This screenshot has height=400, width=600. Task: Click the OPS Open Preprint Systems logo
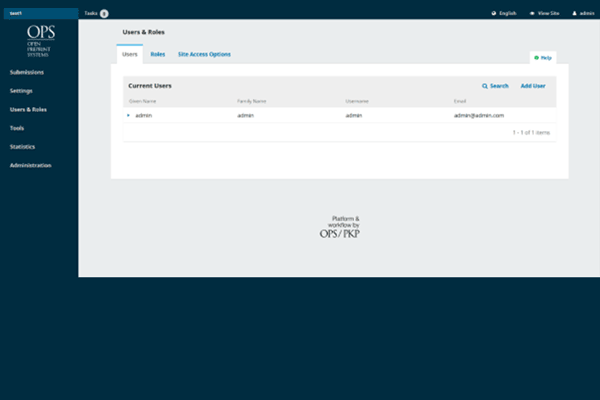coord(39,40)
